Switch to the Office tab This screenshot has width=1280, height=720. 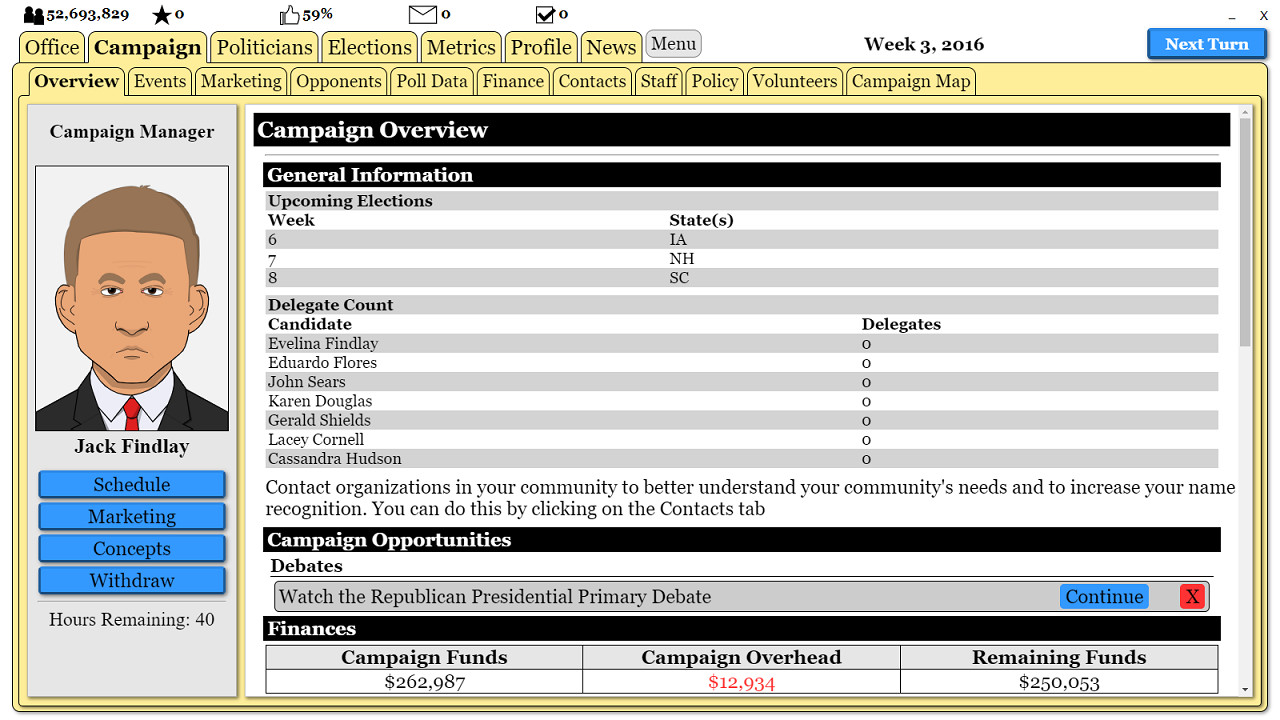point(51,46)
